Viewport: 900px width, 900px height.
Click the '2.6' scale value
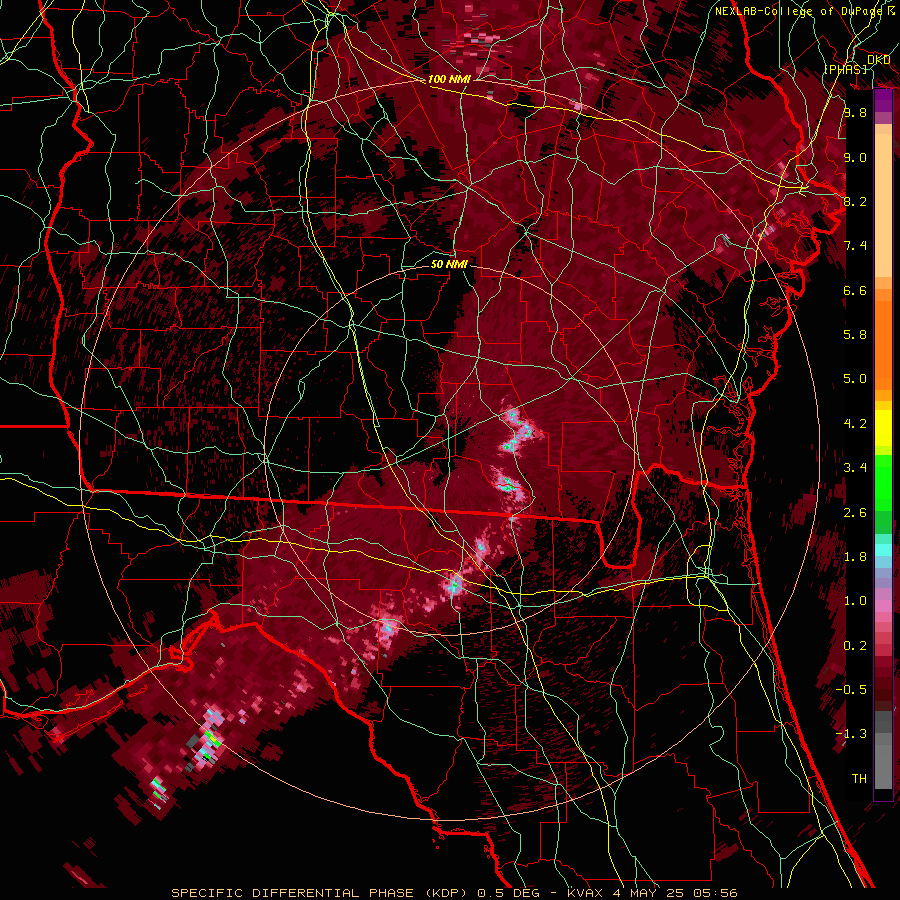point(855,513)
